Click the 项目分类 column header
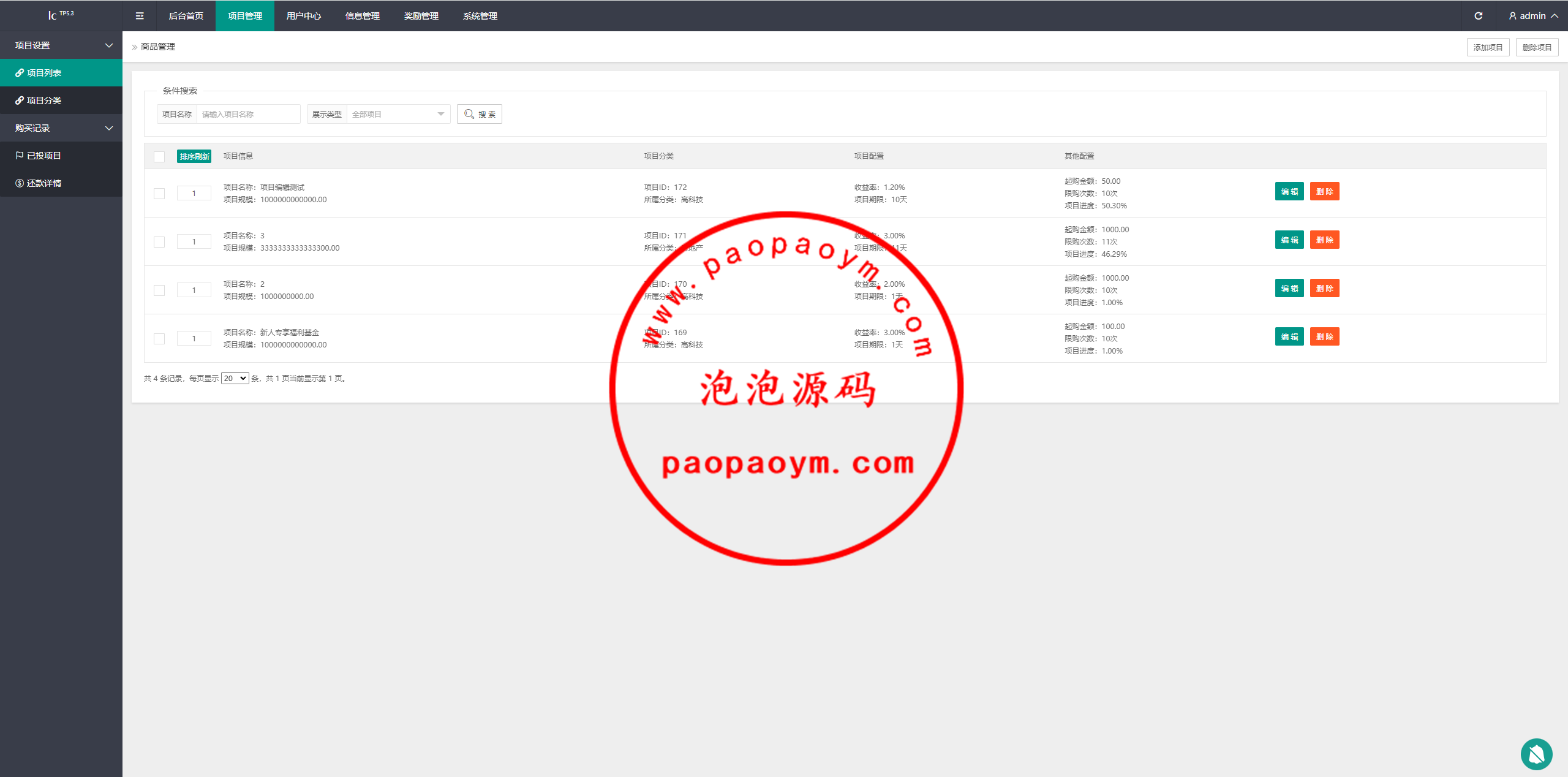The width and height of the screenshot is (1568, 777). click(x=659, y=156)
